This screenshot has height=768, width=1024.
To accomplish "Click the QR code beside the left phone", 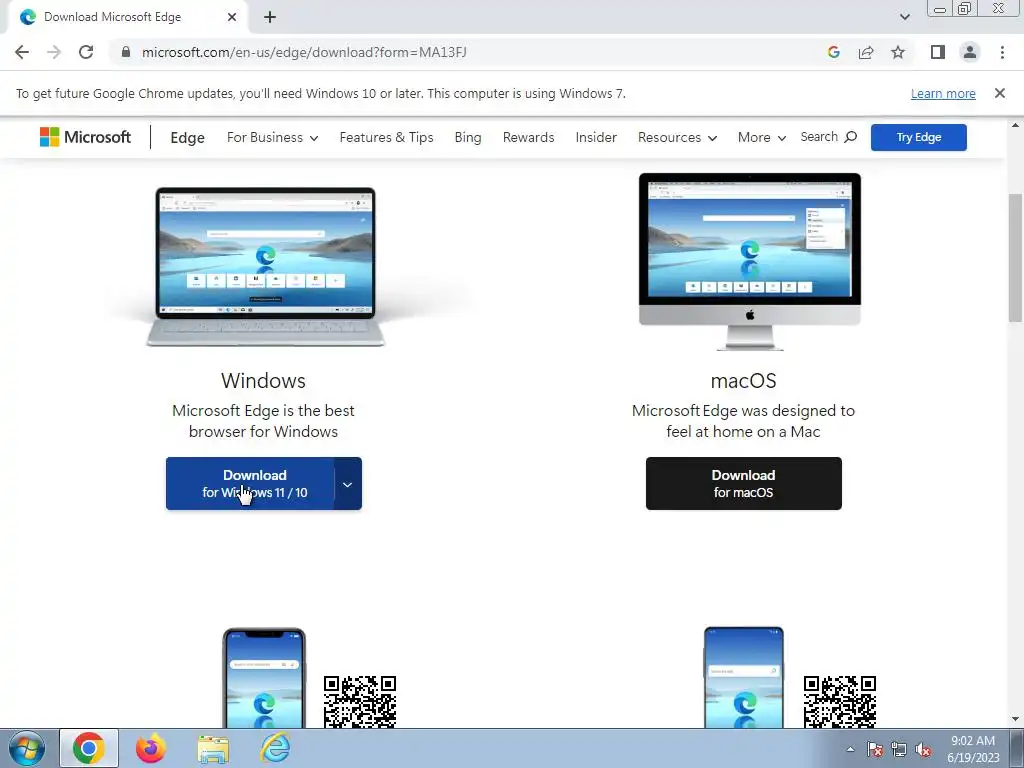I will click(360, 702).
